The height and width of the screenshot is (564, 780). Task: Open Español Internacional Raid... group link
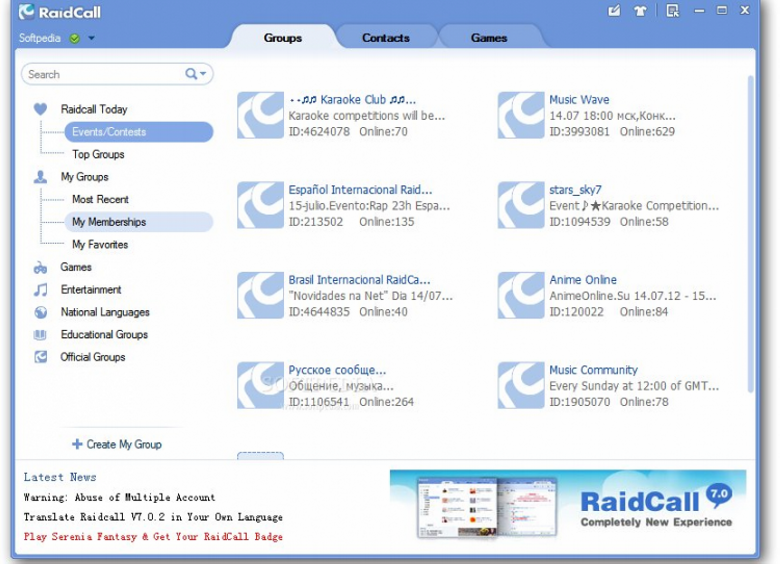361,189
